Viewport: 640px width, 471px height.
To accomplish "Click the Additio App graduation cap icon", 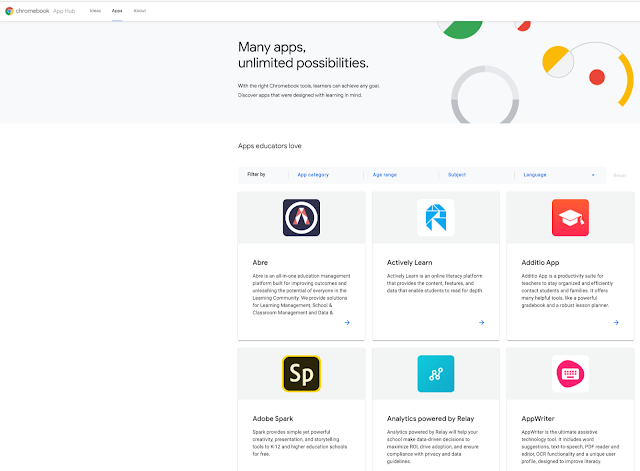I will click(x=570, y=217).
